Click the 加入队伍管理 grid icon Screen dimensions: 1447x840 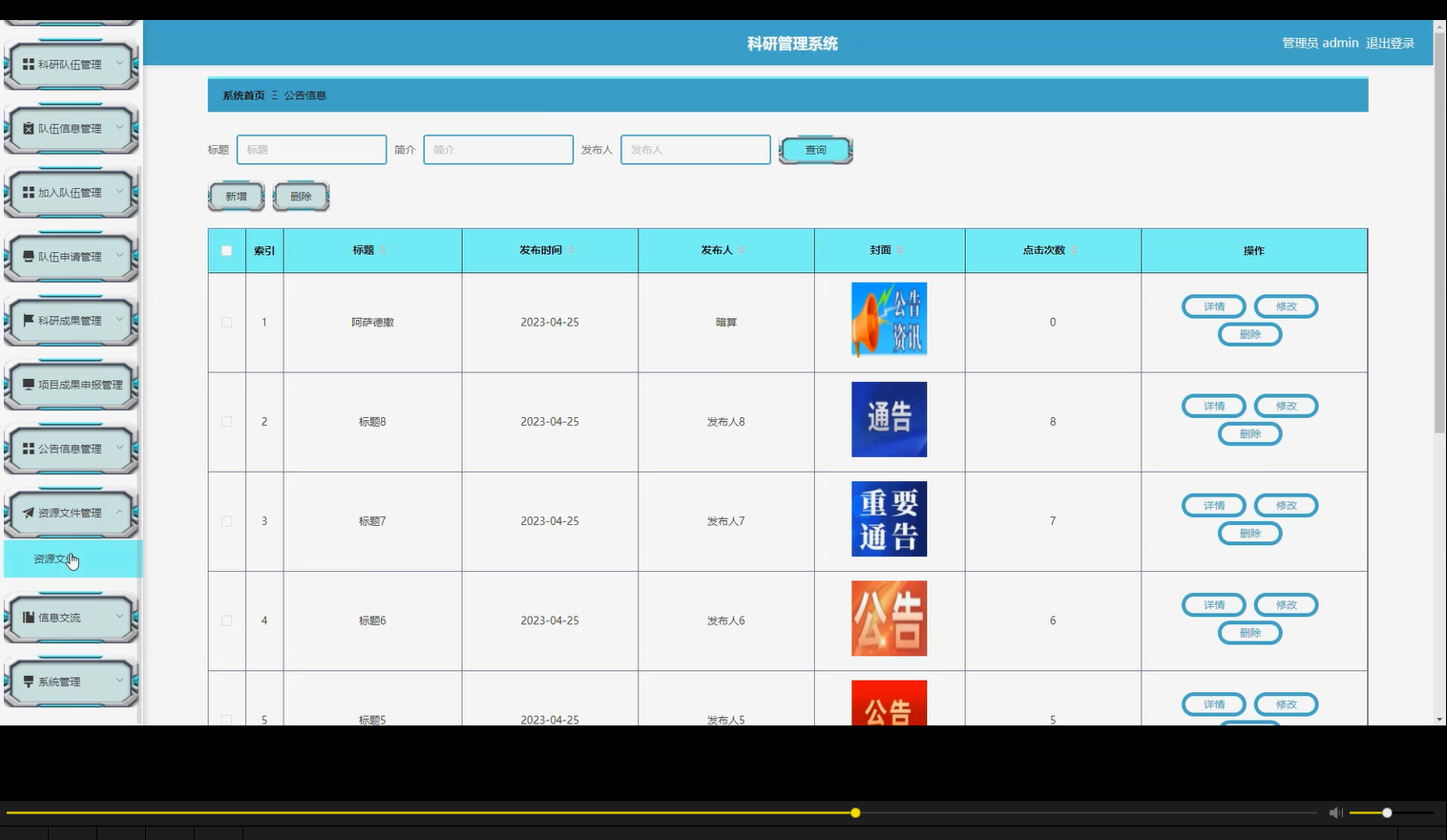(x=27, y=192)
